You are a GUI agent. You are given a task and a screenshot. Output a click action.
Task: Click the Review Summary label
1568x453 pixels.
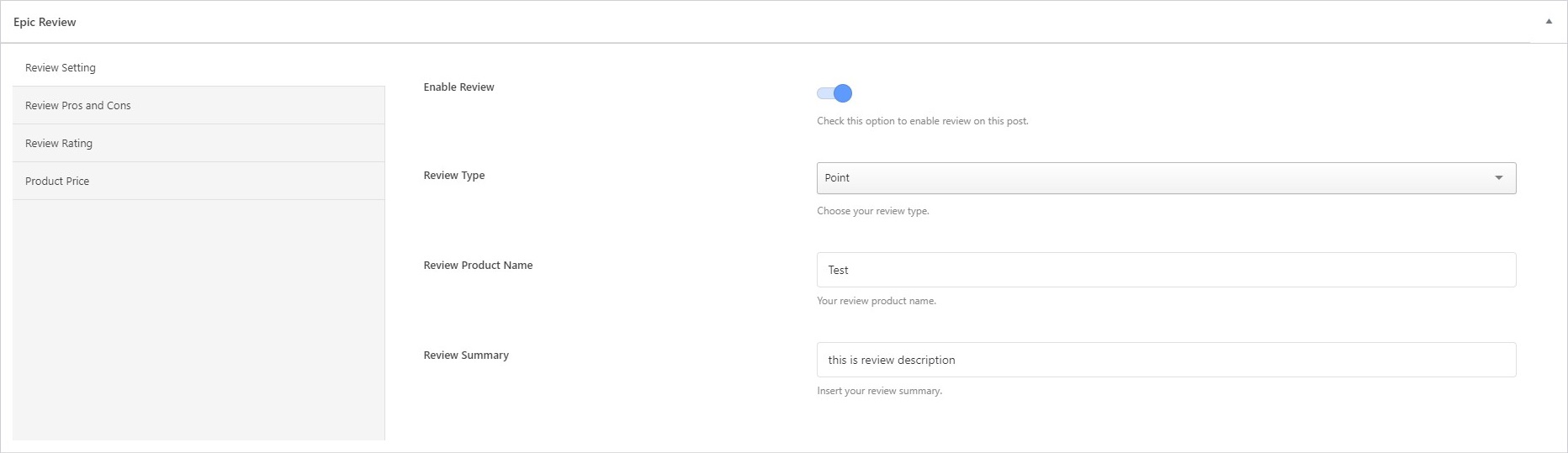pyautogui.click(x=466, y=355)
